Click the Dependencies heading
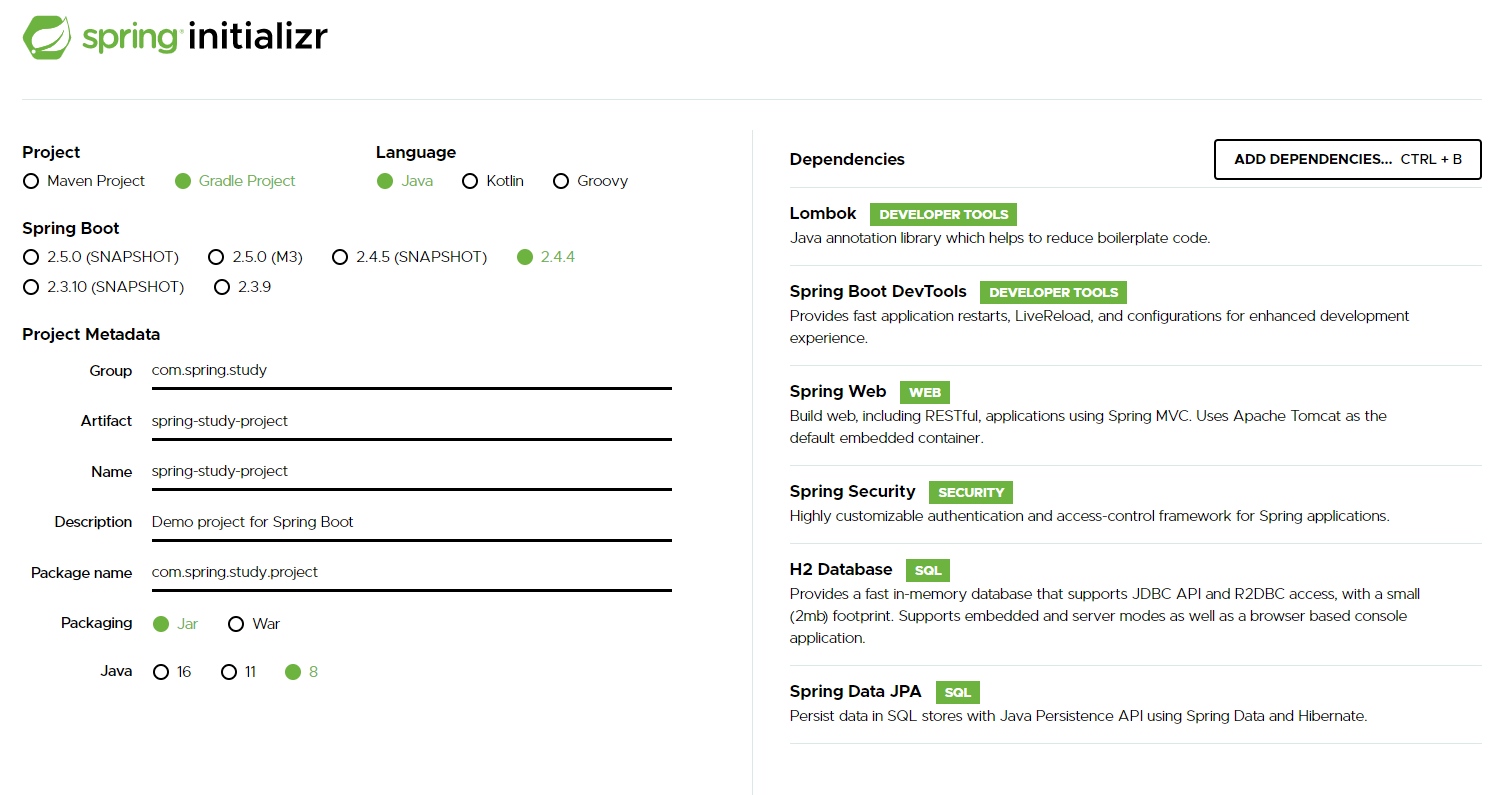Image resolution: width=1512 pixels, height=795 pixels. tap(847, 160)
